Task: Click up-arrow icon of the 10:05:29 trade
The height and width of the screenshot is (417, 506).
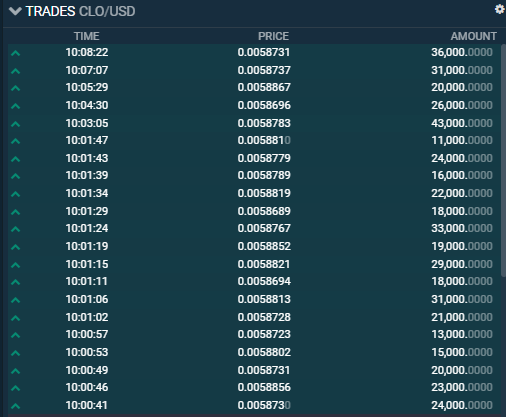Action: 15,88
